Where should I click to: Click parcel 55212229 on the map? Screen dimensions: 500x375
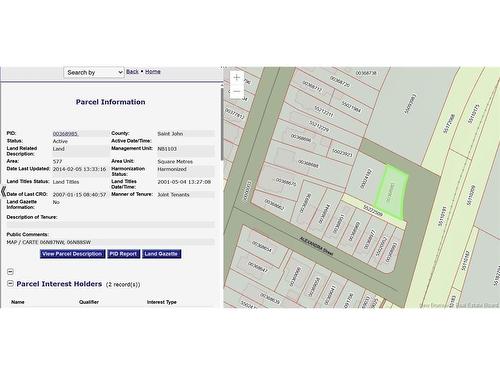[319, 126]
